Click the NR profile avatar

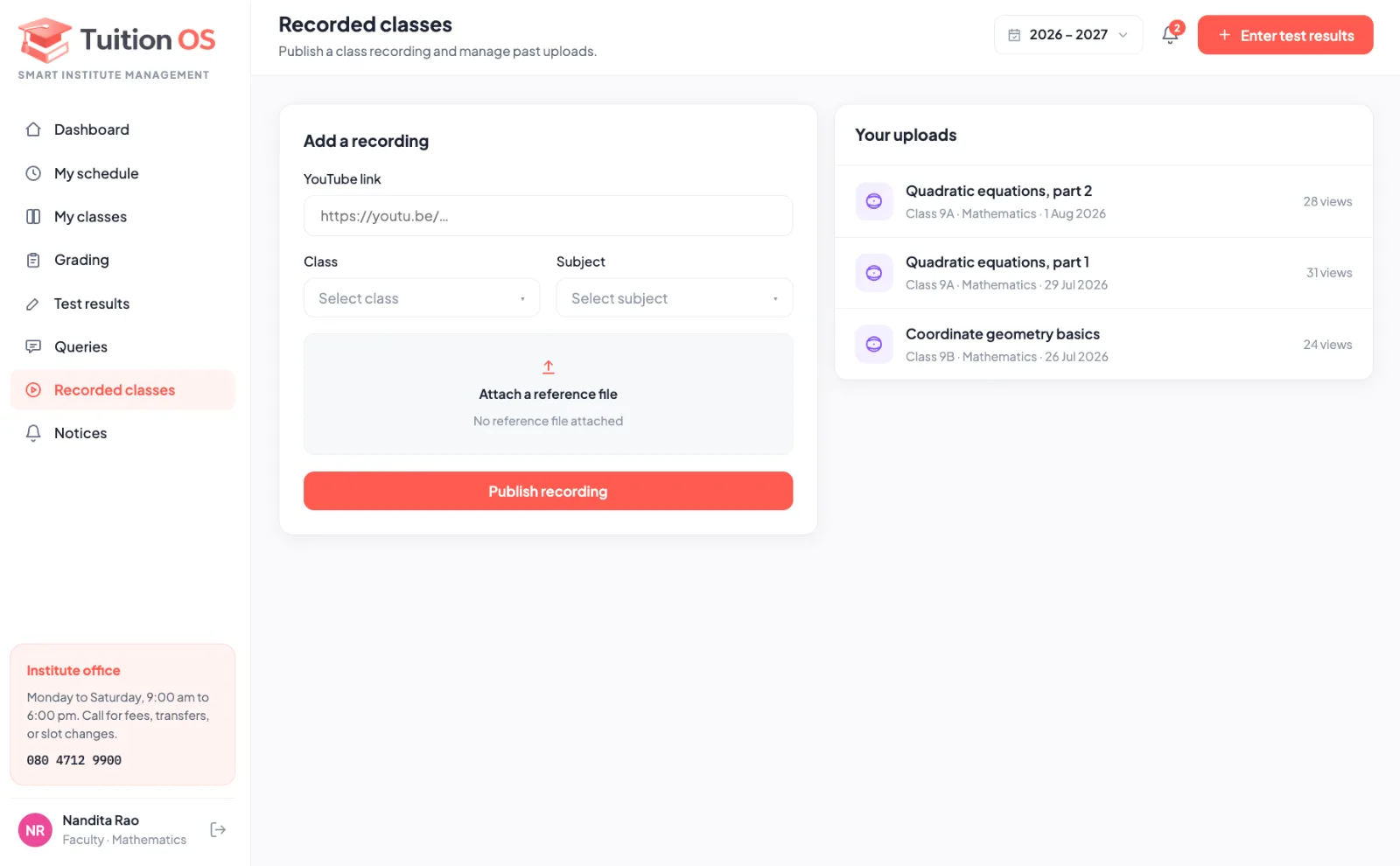tap(35, 830)
